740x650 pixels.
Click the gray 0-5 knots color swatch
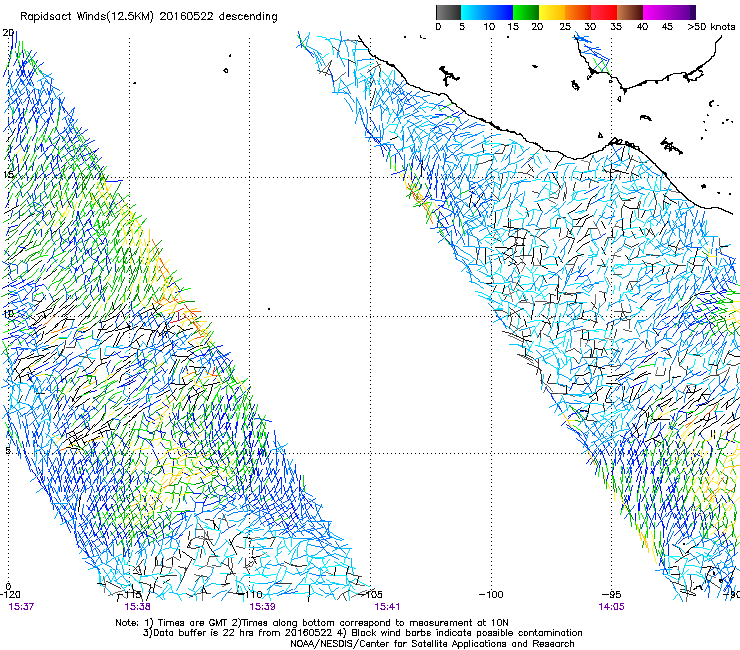point(448,12)
